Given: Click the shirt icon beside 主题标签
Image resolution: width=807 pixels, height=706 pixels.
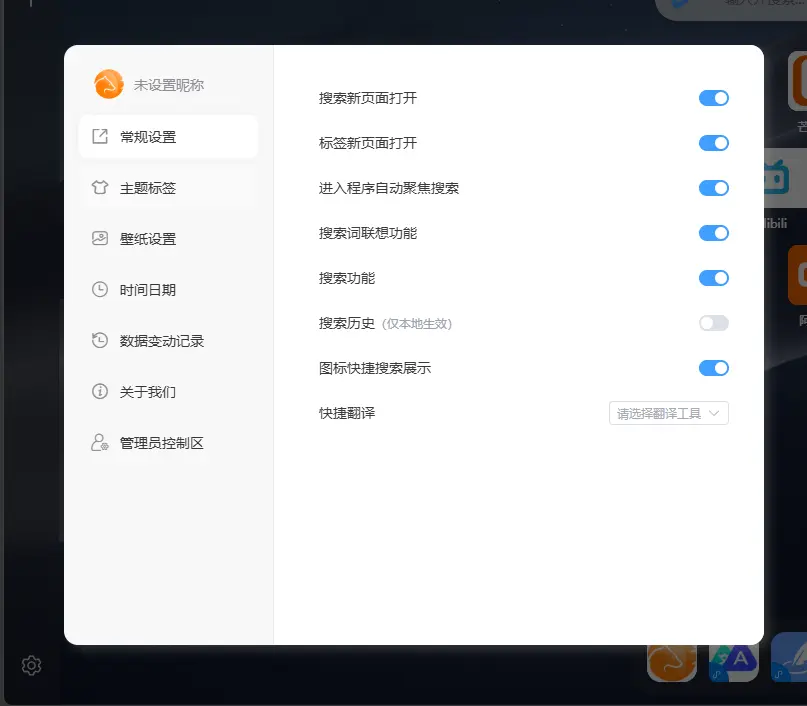Looking at the screenshot, I should 100,187.
